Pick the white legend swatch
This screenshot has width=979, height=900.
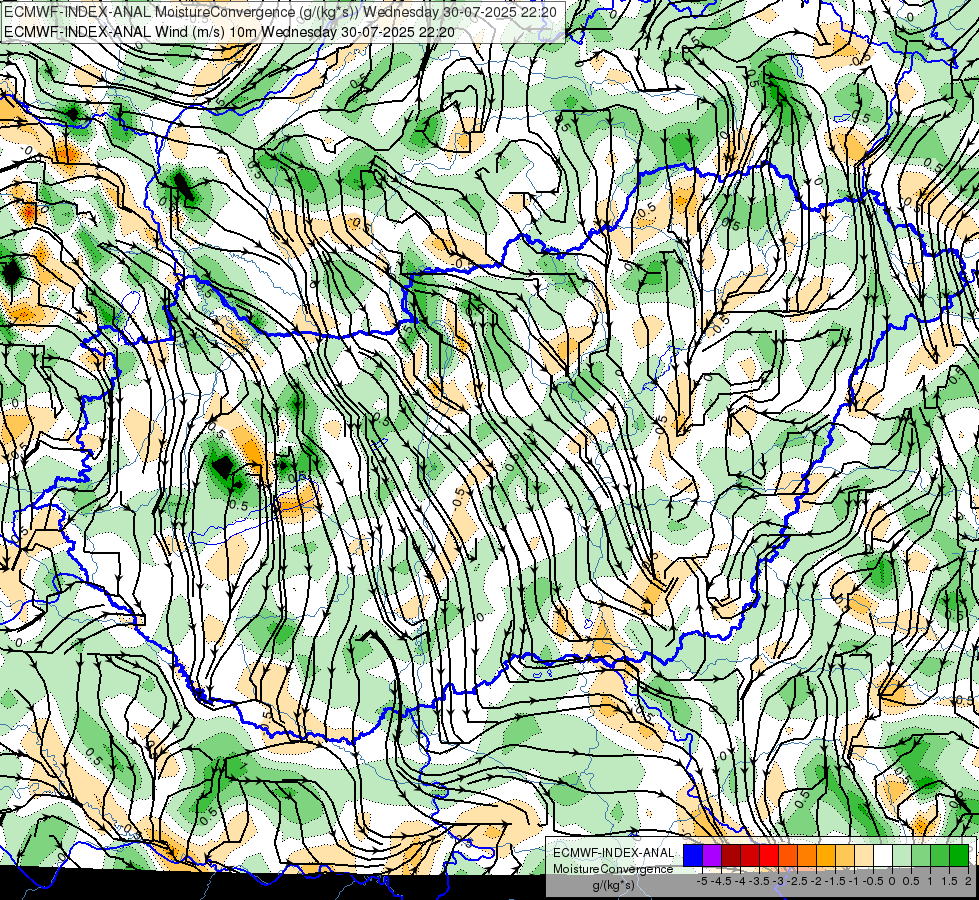pyautogui.click(x=883, y=855)
